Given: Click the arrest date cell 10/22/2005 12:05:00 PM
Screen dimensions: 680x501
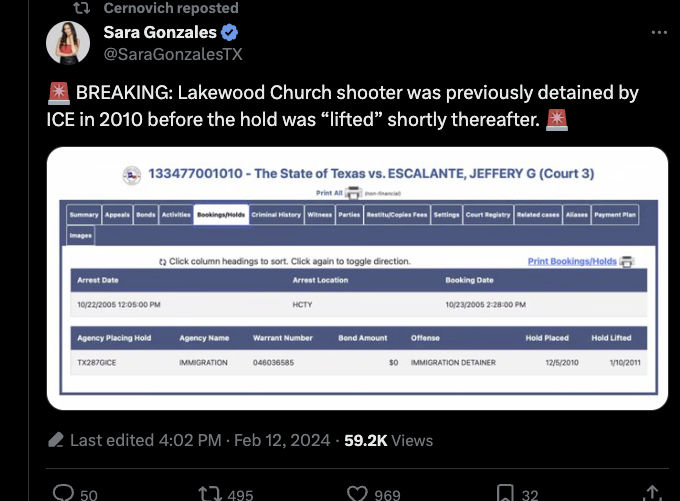Looking at the screenshot, I should tap(119, 305).
